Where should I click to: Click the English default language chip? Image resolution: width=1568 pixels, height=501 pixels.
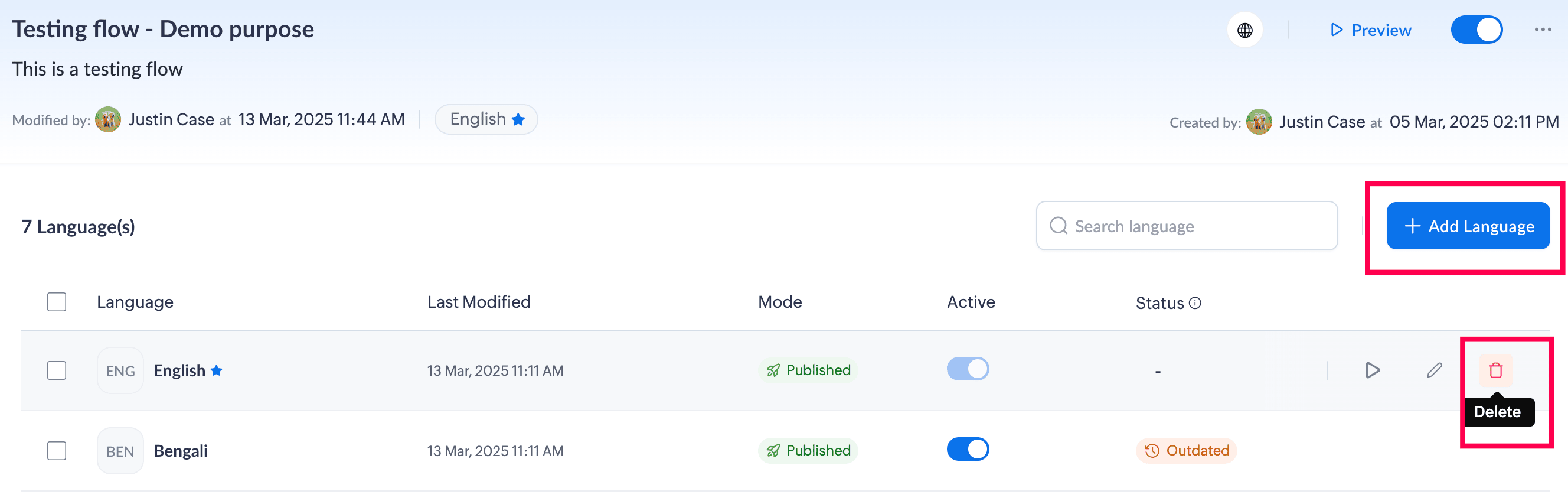486,119
